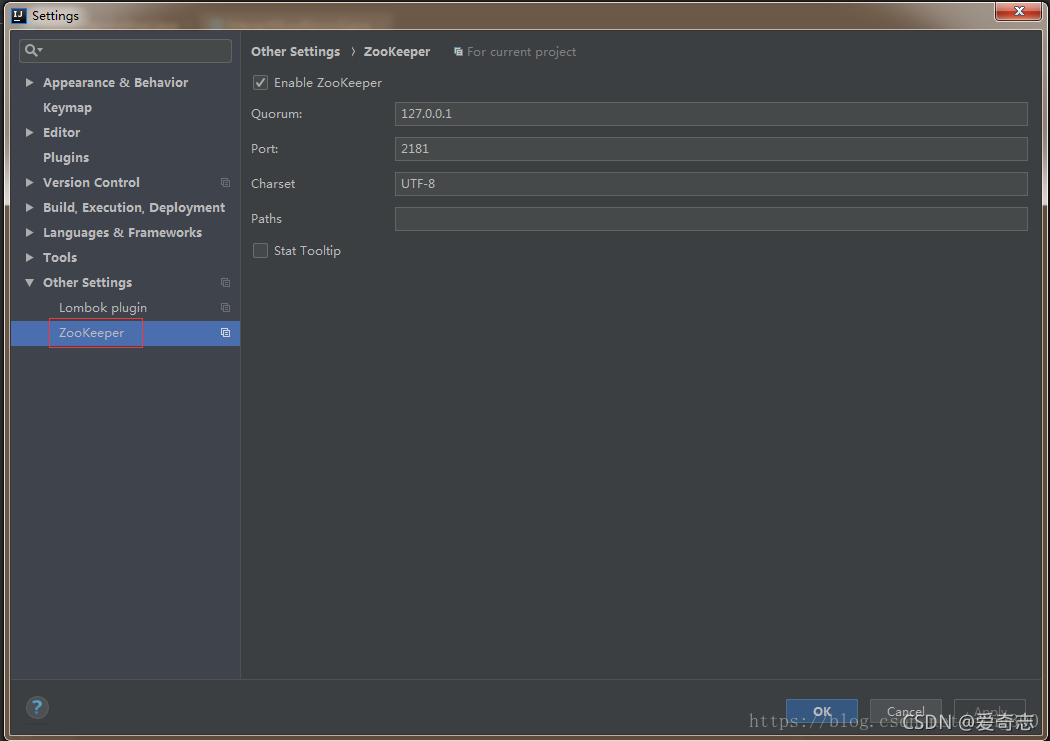The width and height of the screenshot is (1050, 741).
Task: Click the Paths label
Action: [x=267, y=219]
